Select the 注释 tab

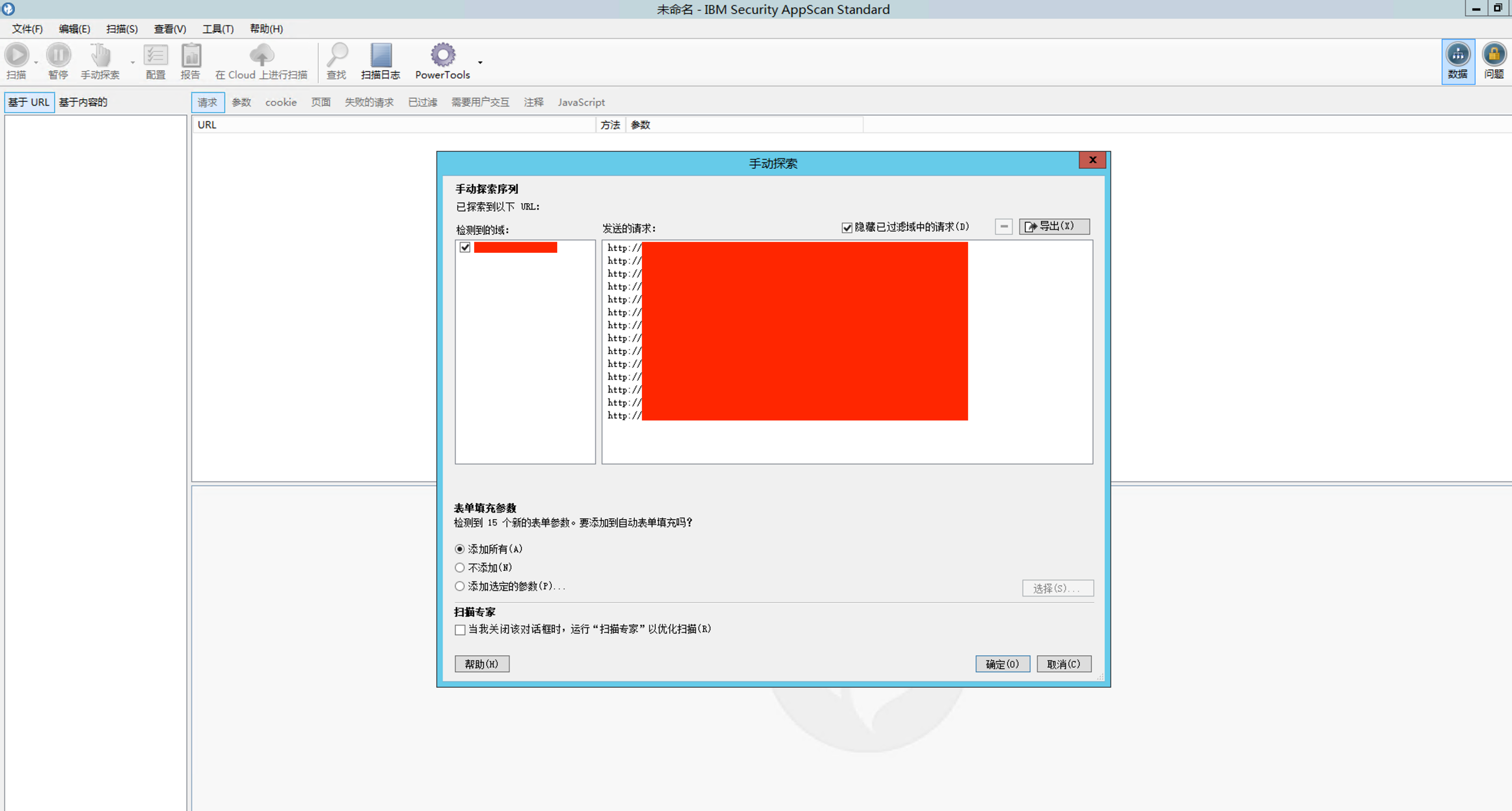tap(534, 102)
